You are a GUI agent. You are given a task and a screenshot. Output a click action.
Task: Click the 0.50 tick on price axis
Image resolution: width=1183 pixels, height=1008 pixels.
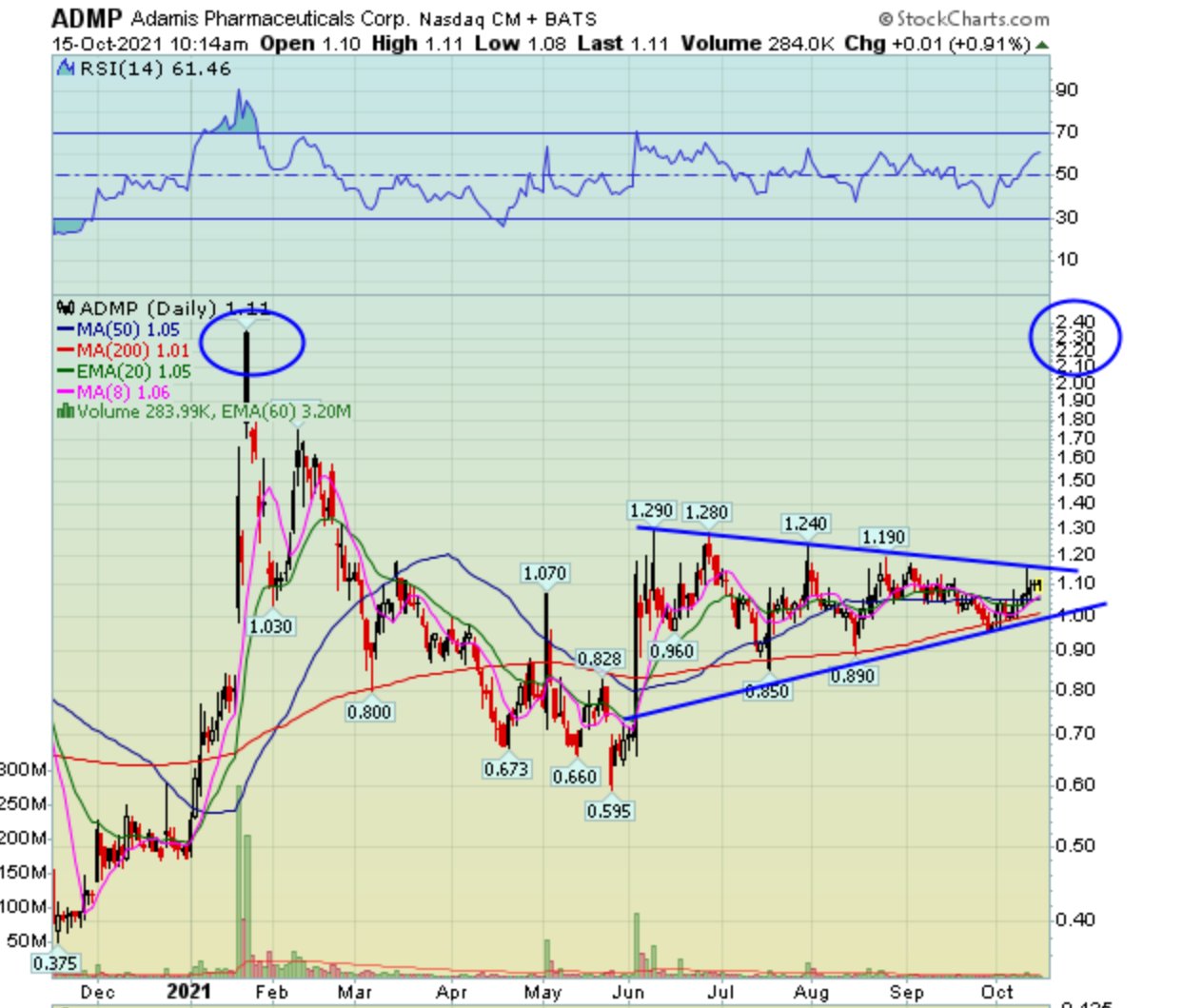click(1075, 845)
